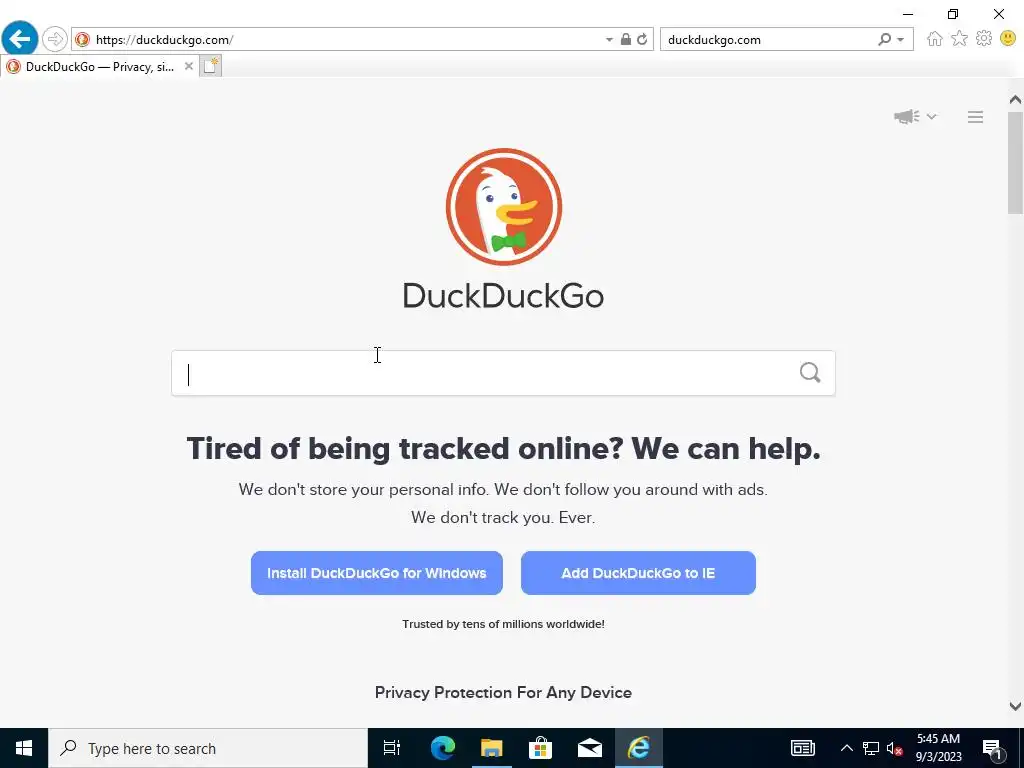This screenshot has width=1024, height=768.
Task: Open a new tab
Action: 210,66
